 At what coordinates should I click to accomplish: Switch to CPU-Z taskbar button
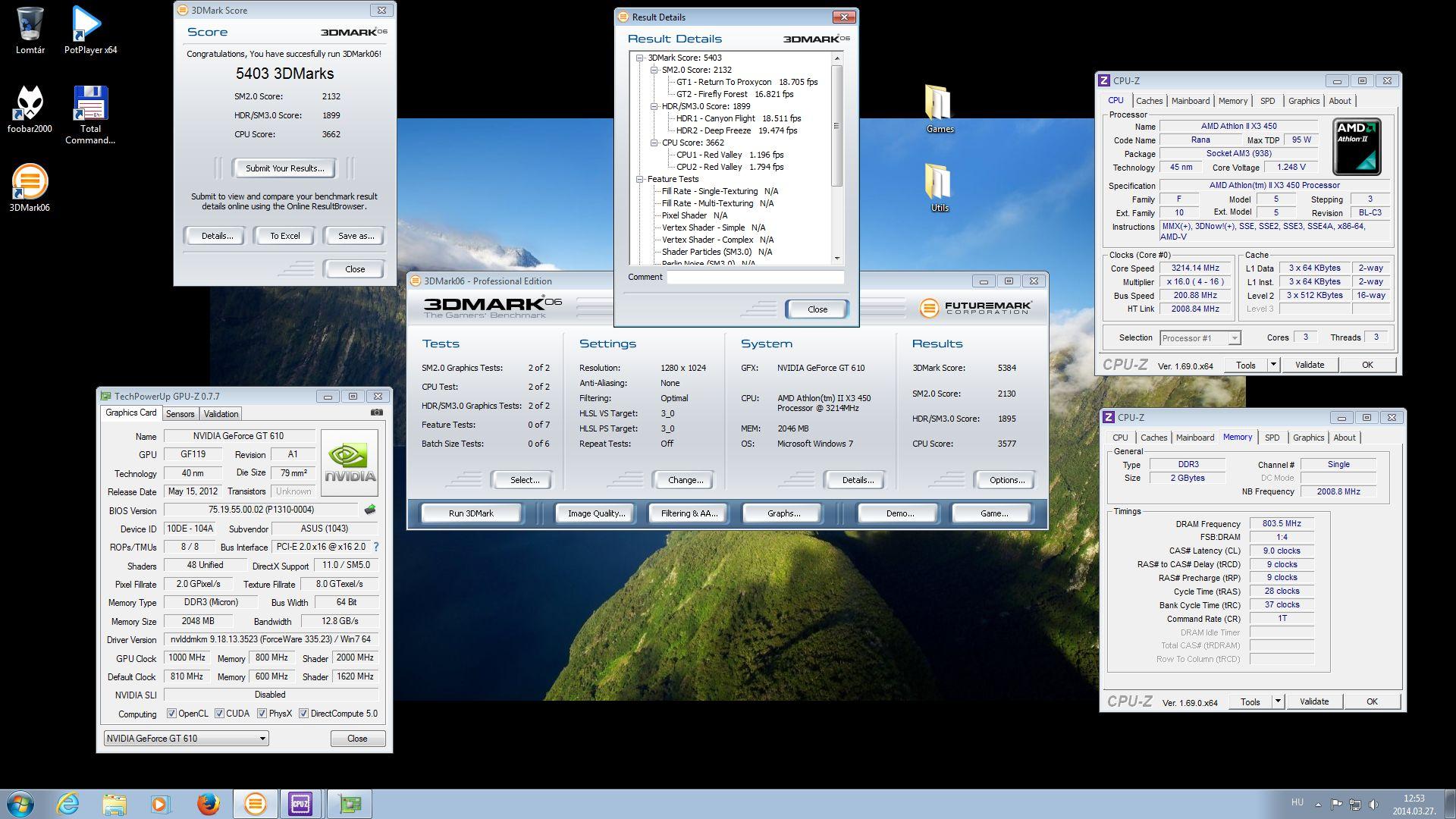[x=301, y=804]
